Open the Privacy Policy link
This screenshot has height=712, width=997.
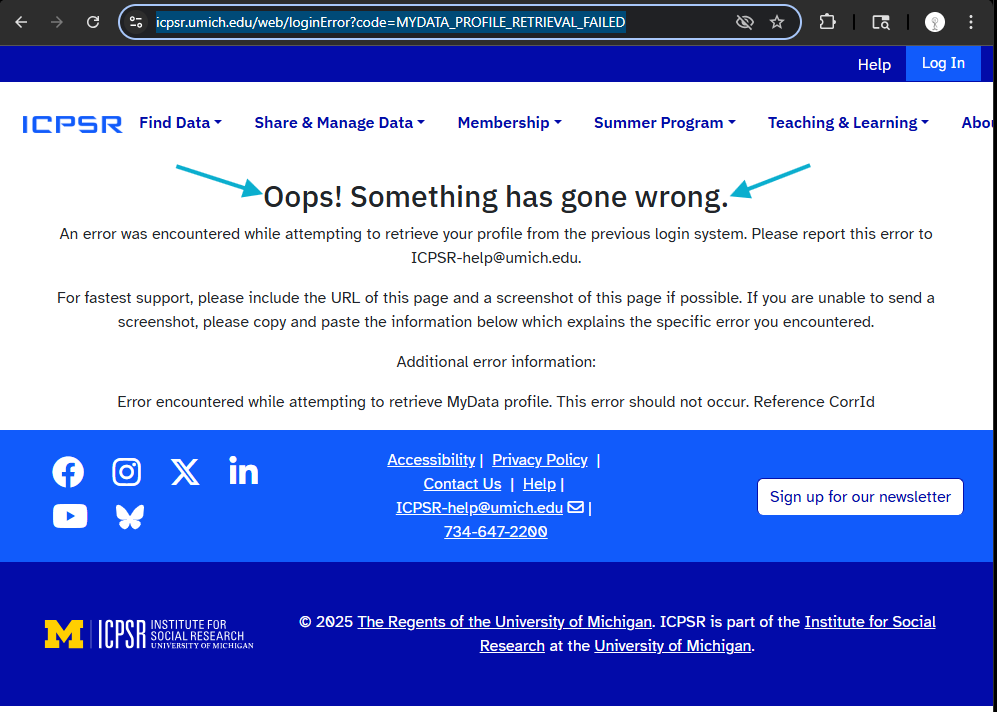[540, 460]
